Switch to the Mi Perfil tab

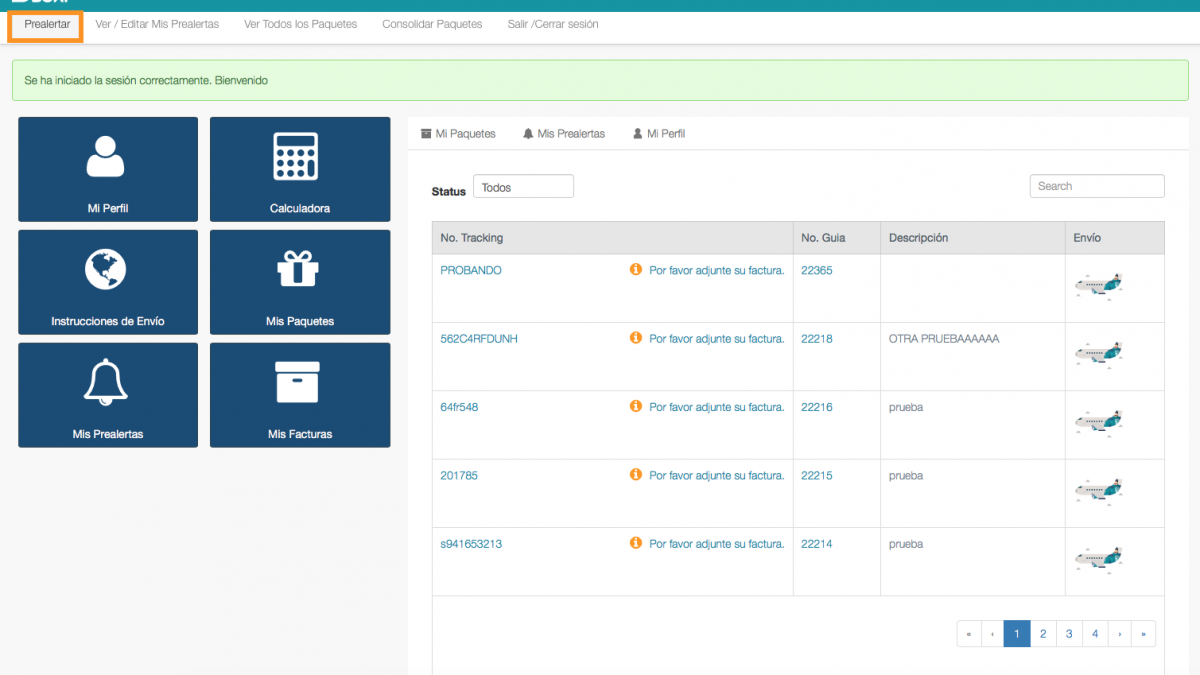point(659,134)
